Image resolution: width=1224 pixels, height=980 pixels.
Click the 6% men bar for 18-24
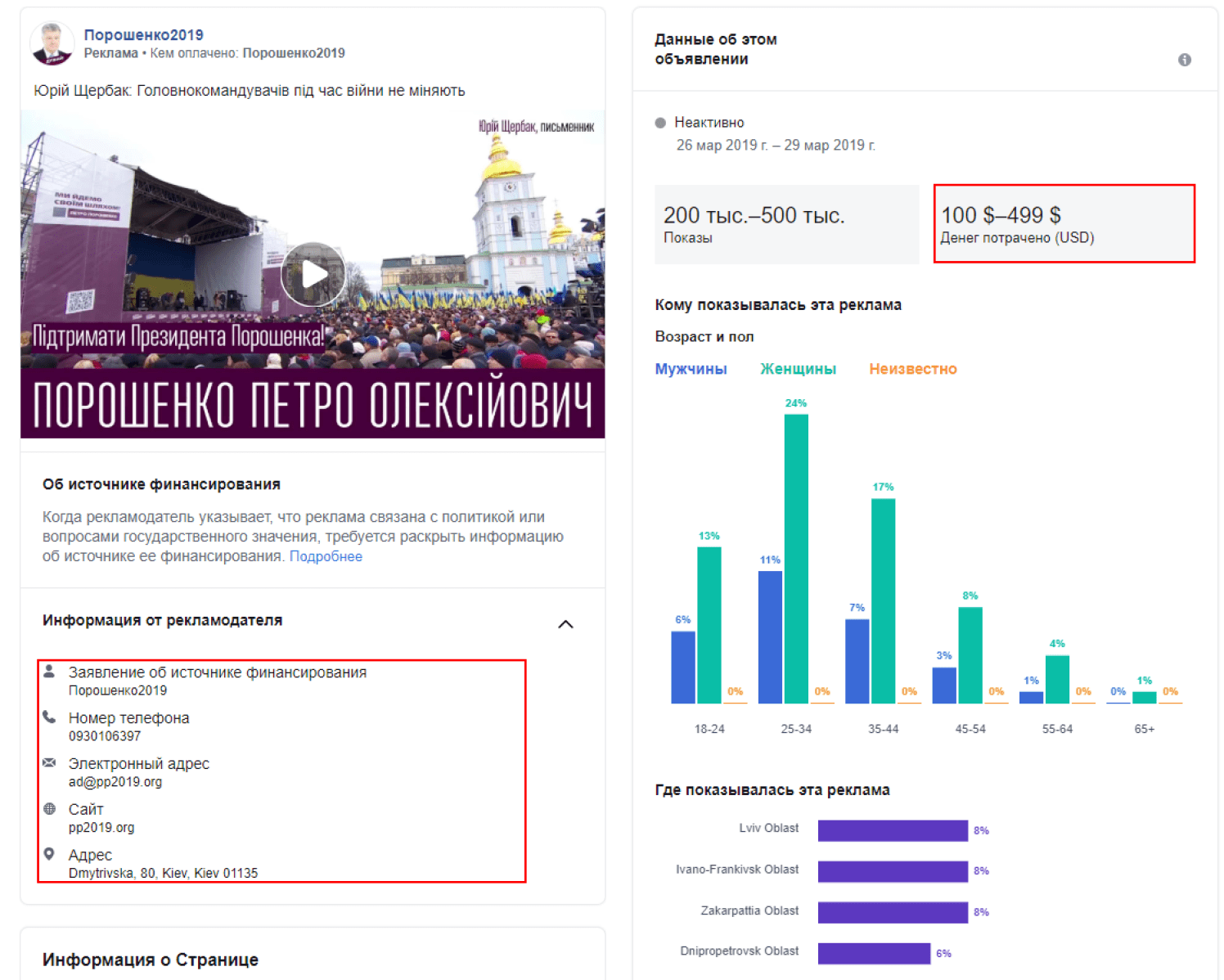tap(683, 668)
